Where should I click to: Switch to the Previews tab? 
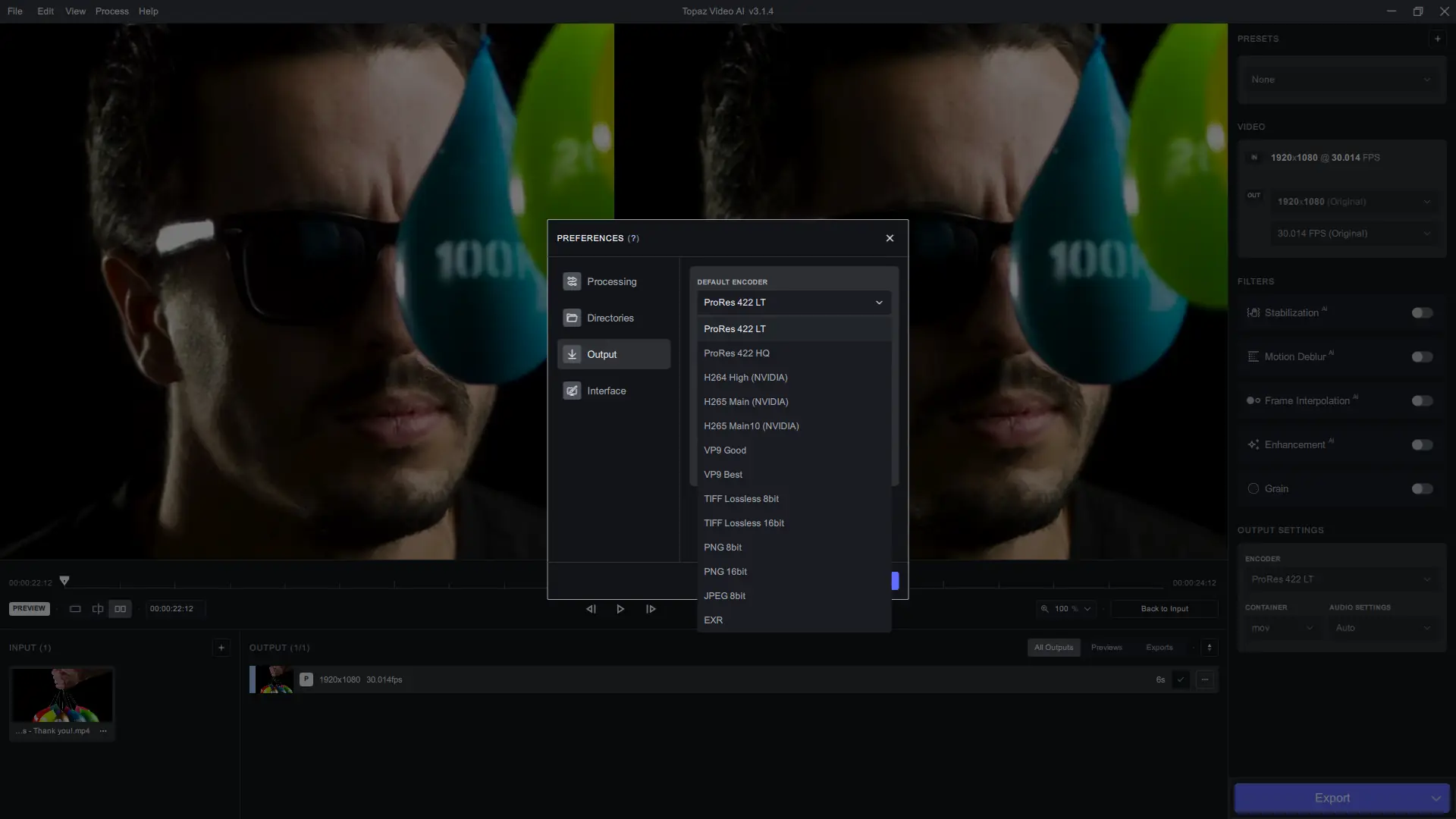tap(1106, 648)
